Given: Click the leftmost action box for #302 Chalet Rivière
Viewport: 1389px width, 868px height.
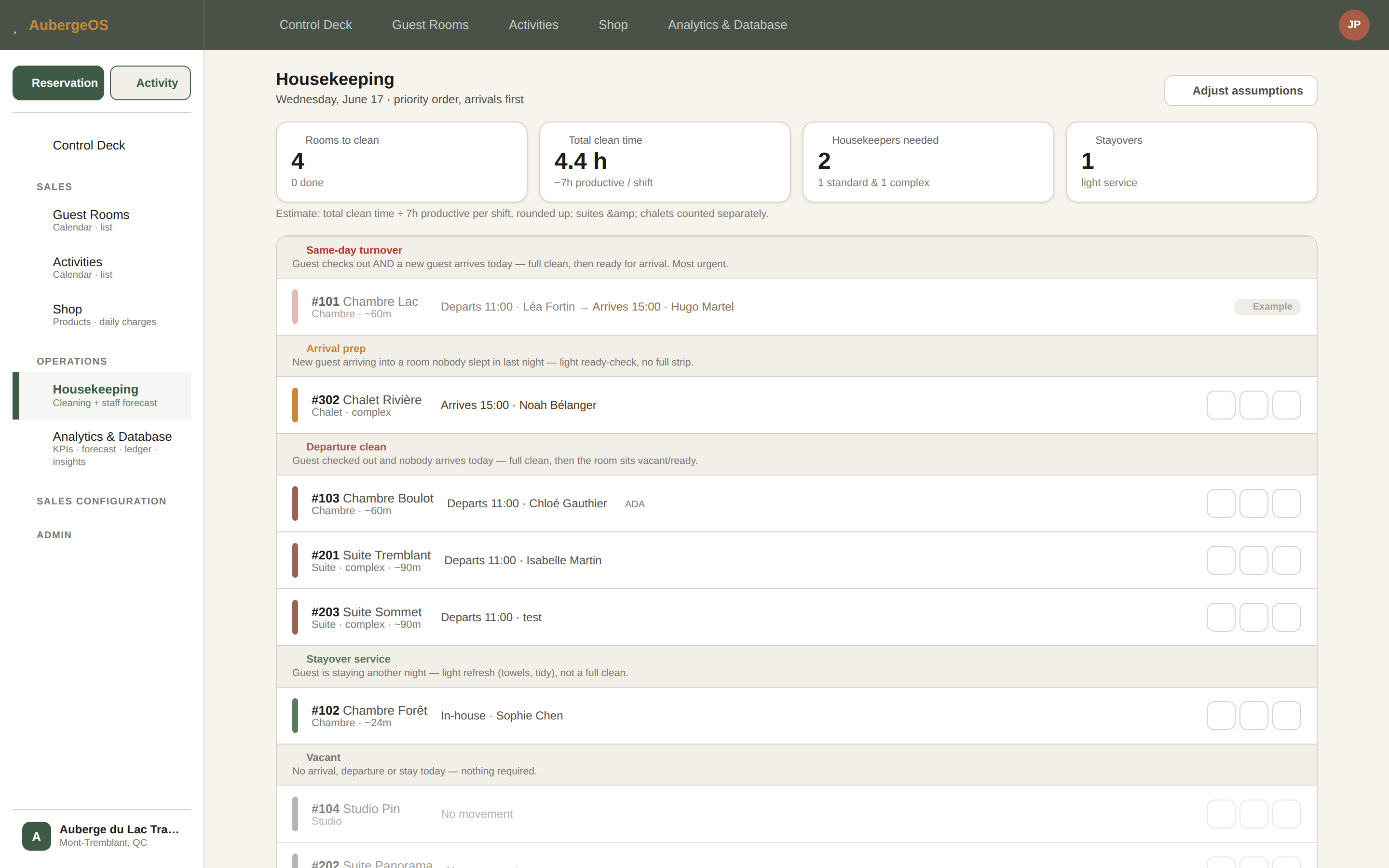Looking at the screenshot, I should coord(1221,405).
